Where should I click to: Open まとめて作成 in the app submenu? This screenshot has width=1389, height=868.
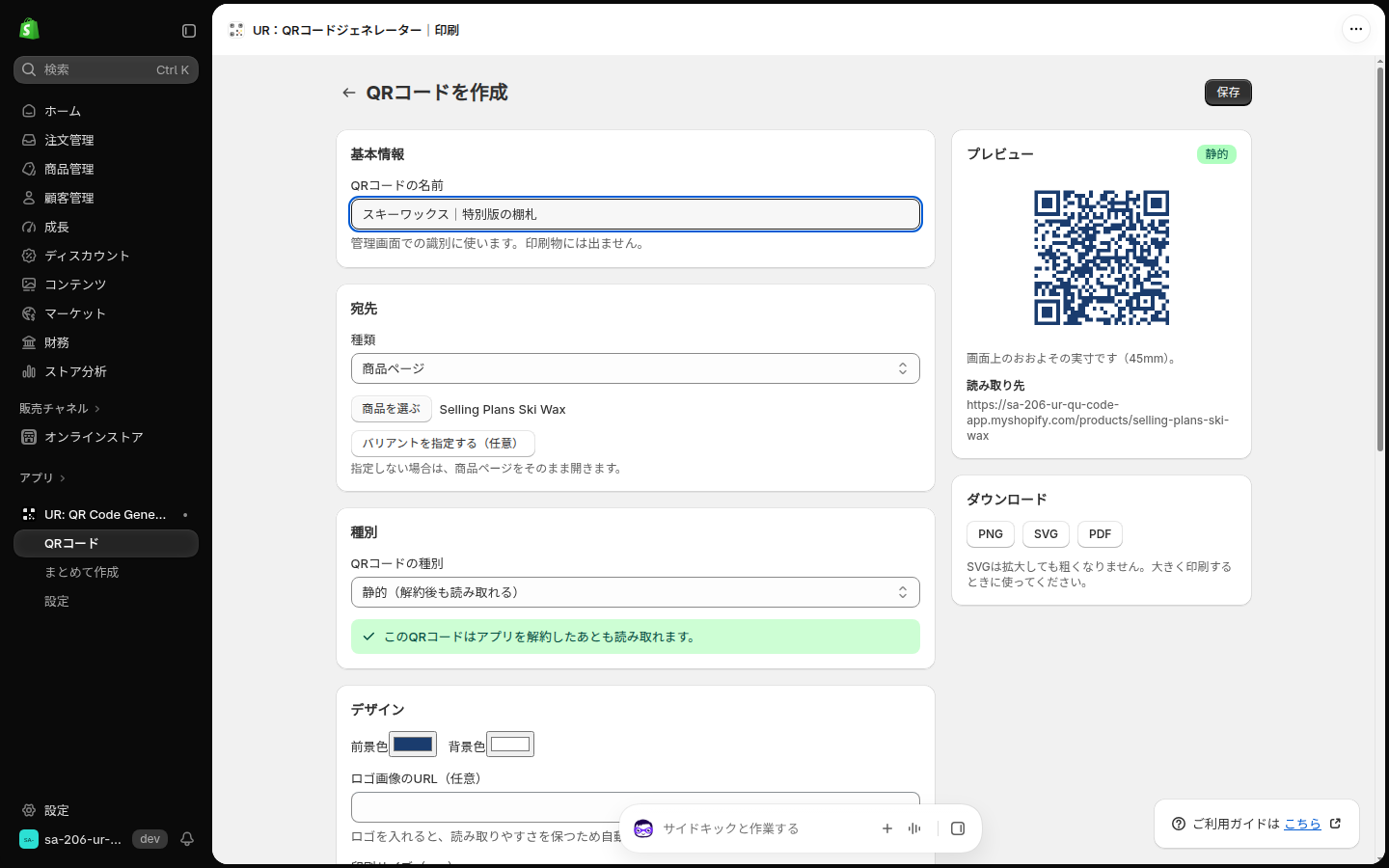(106, 572)
